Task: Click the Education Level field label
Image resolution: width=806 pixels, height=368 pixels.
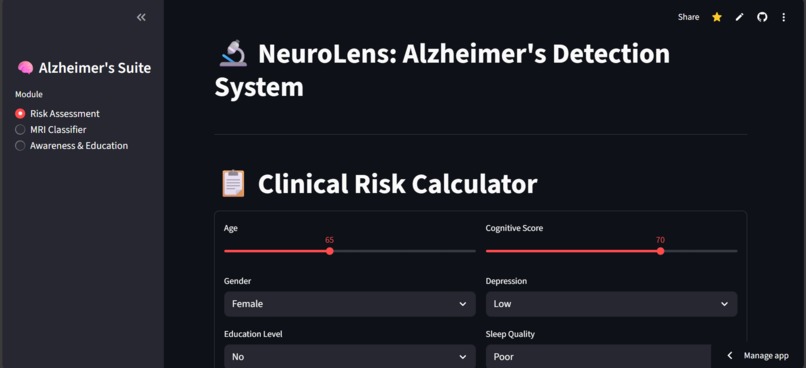Action: 253,334
